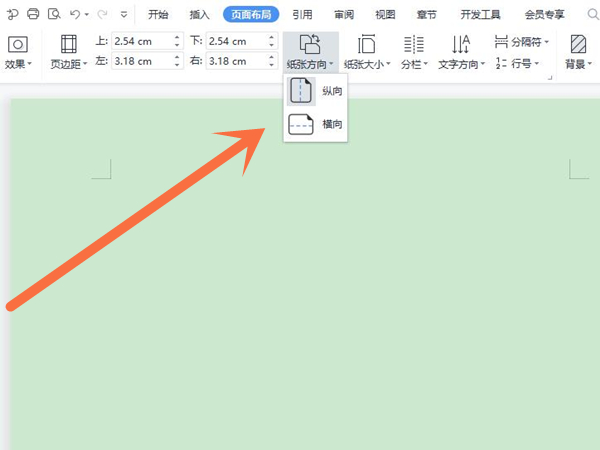The image size is (600, 450).
Task: Open the 纸张大小 paper size menu
Action: click(367, 52)
